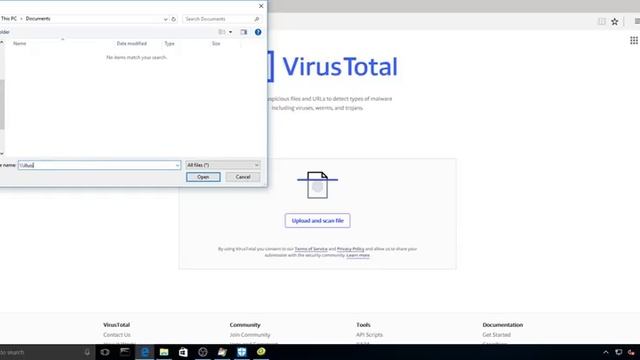Cancel the file open dialog
640x360 pixels.
(x=243, y=177)
